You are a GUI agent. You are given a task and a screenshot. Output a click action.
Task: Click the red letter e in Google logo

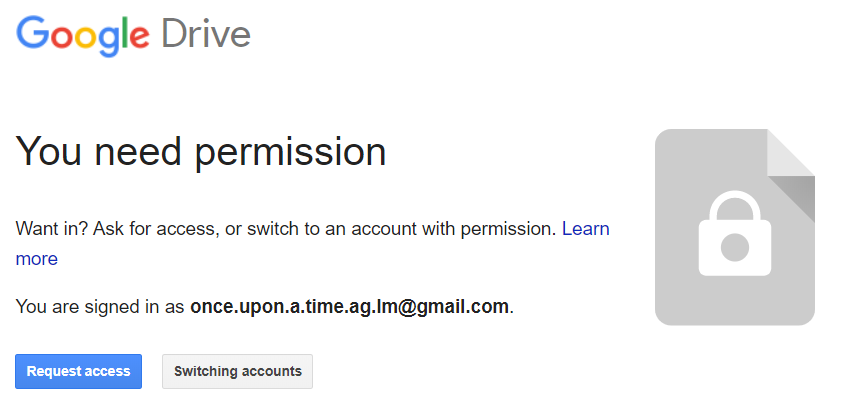(x=139, y=38)
